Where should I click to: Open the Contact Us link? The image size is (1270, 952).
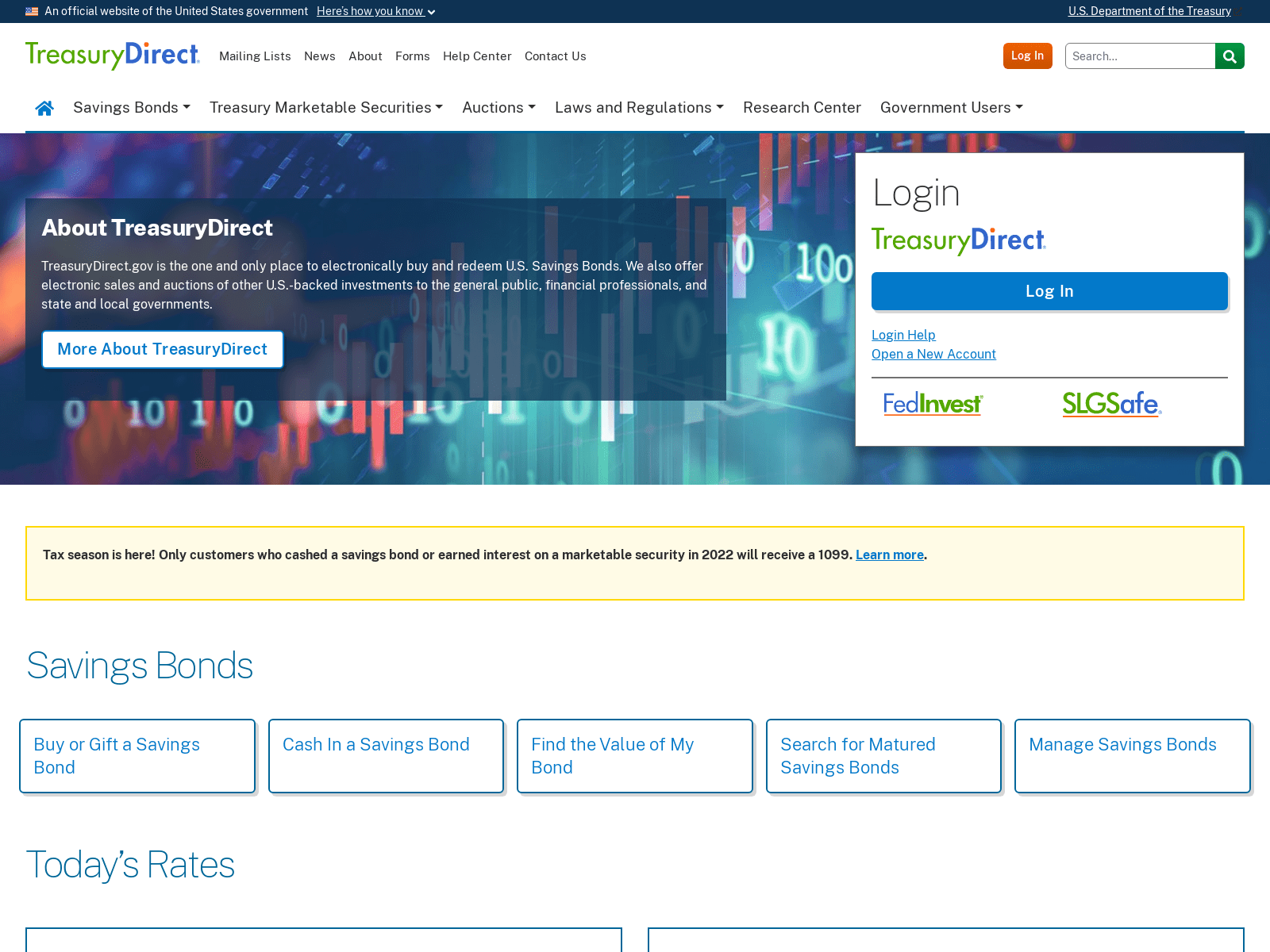pos(556,56)
